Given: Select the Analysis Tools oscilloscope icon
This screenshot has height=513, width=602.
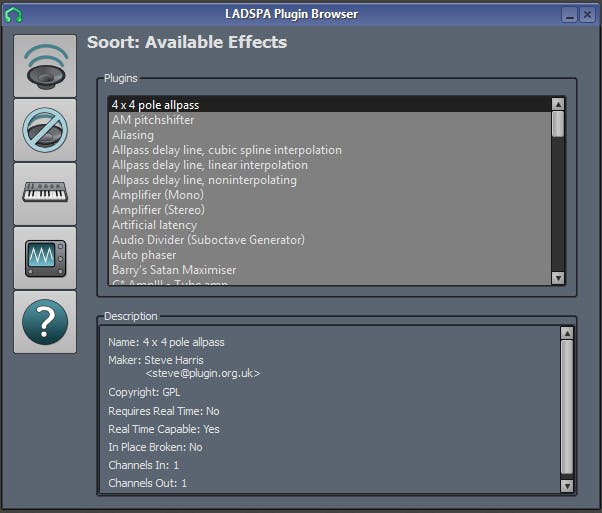Looking at the screenshot, I should [45, 258].
